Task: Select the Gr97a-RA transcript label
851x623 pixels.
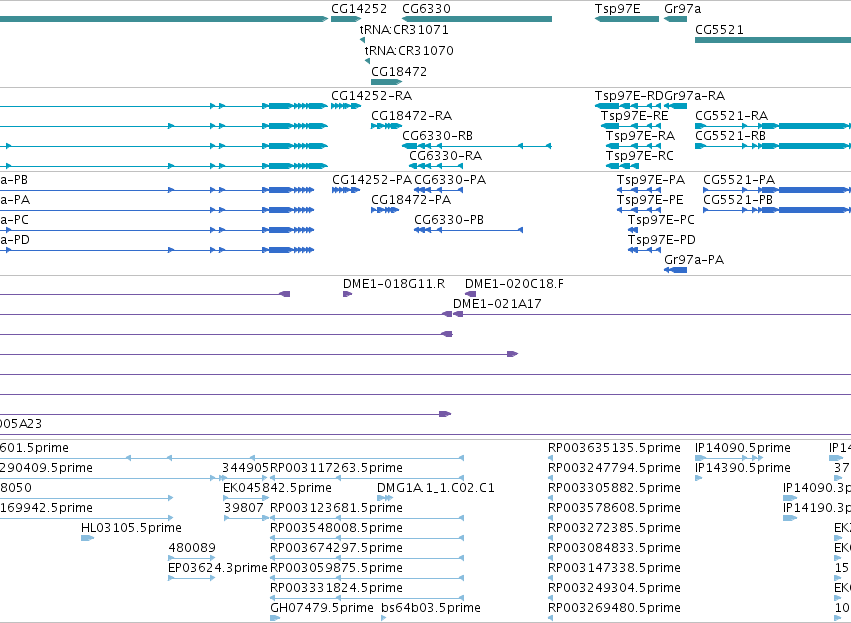Action: [695, 96]
